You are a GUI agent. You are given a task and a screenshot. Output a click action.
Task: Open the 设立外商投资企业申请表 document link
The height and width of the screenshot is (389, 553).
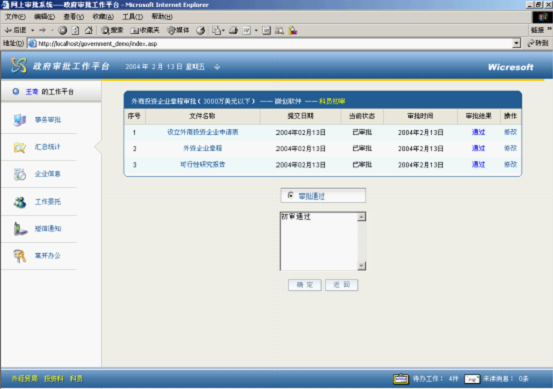coord(202,132)
